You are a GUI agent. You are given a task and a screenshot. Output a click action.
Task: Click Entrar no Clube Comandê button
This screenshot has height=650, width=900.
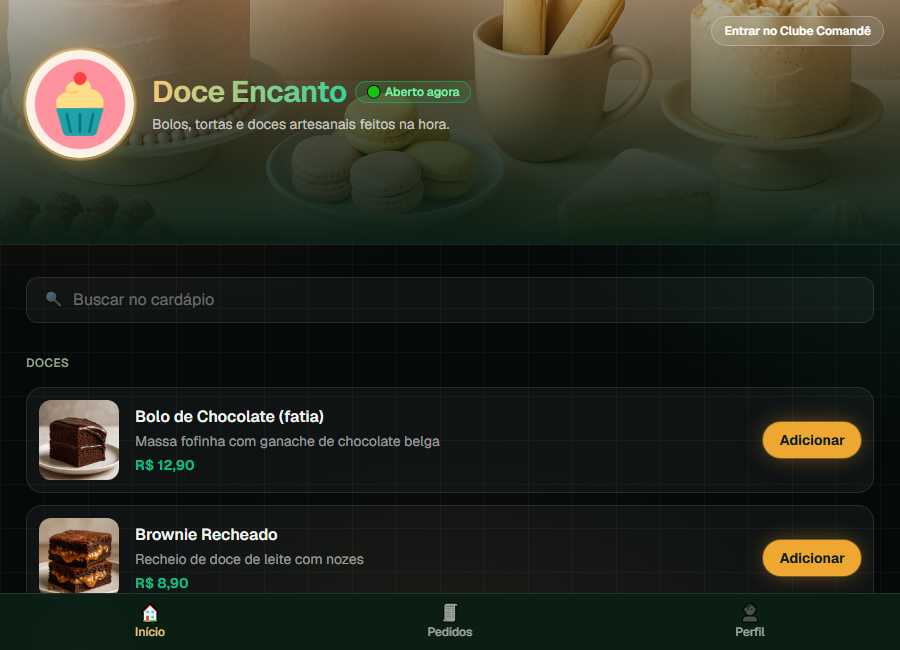pos(797,31)
